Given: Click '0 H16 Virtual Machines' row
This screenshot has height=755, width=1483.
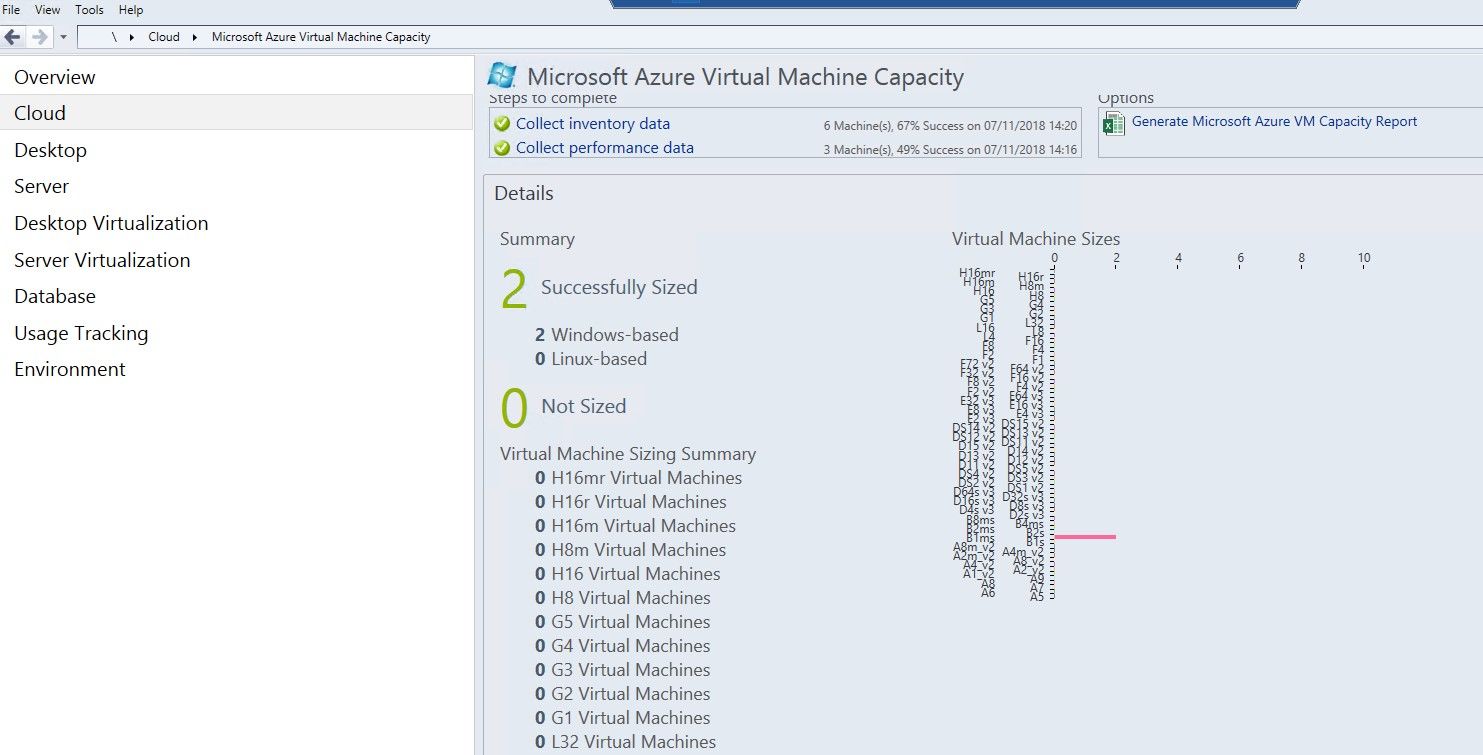Looking at the screenshot, I should tap(628, 574).
